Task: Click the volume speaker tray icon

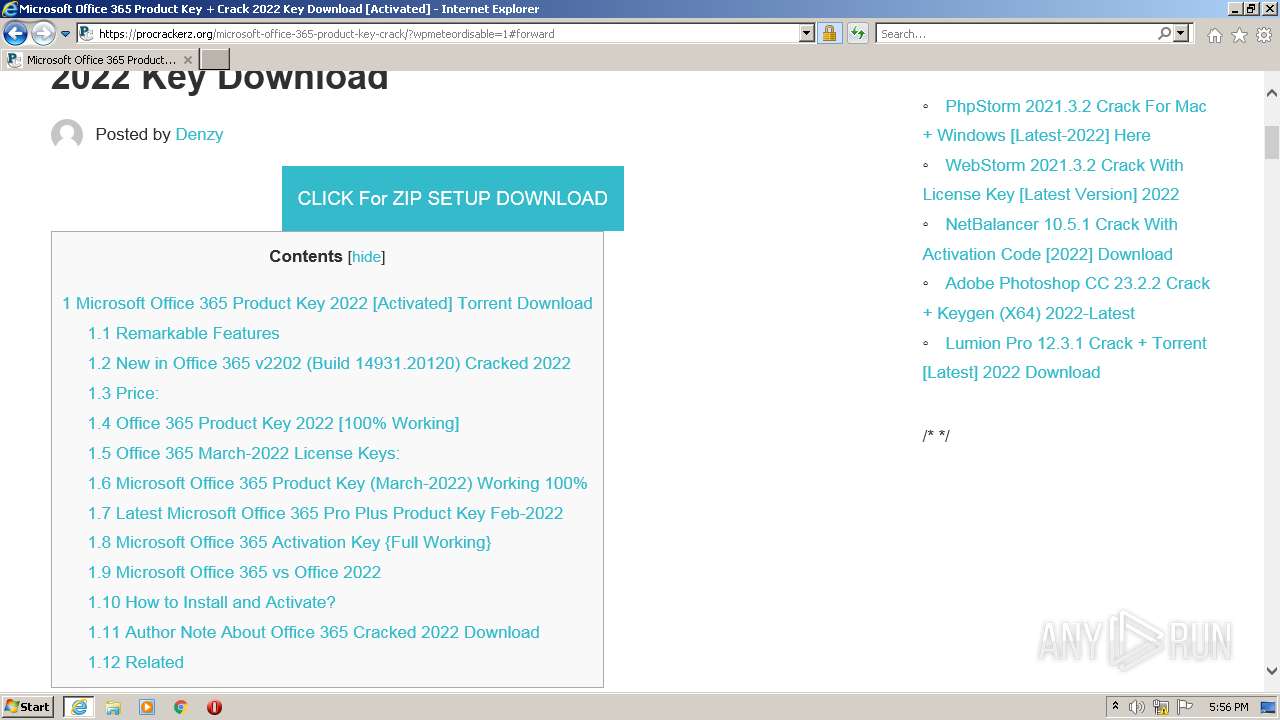Action: pyautogui.click(x=1137, y=707)
